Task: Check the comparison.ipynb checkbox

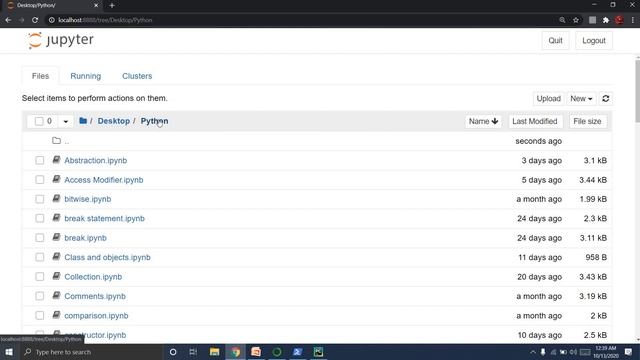Action: [x=40, y=316]
